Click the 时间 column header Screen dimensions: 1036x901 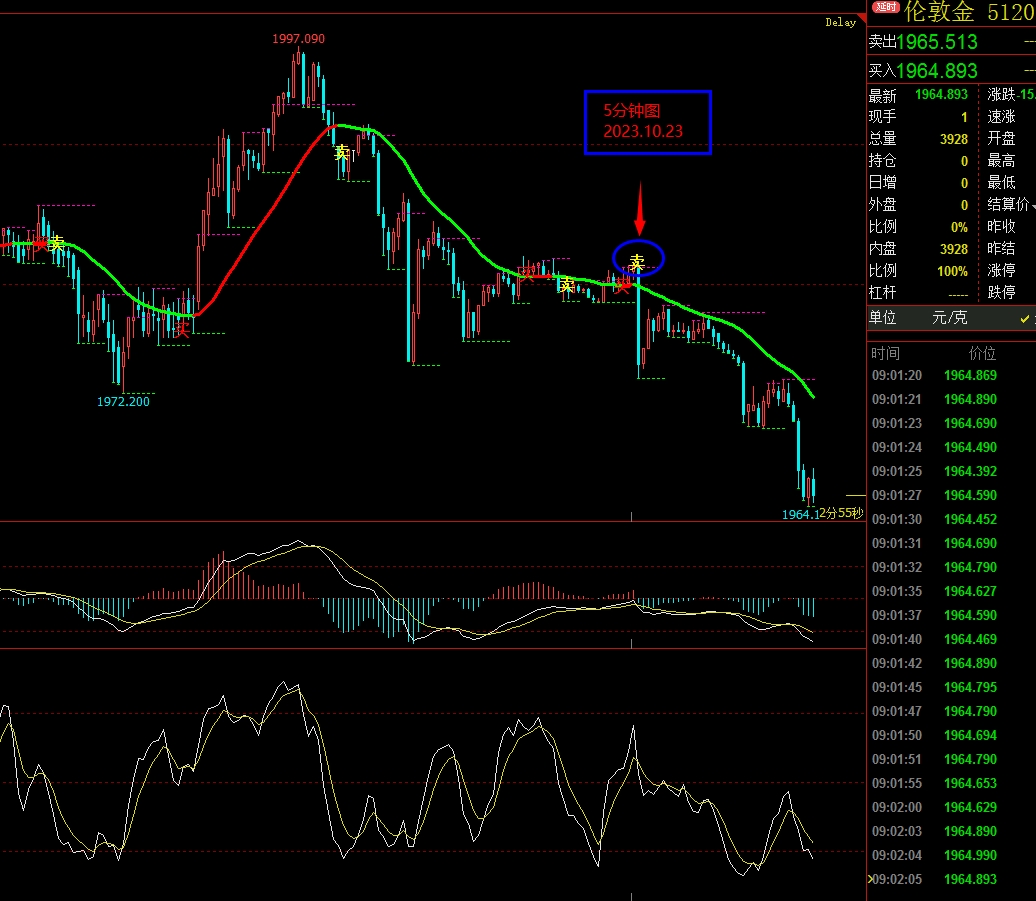coord(885,353)
